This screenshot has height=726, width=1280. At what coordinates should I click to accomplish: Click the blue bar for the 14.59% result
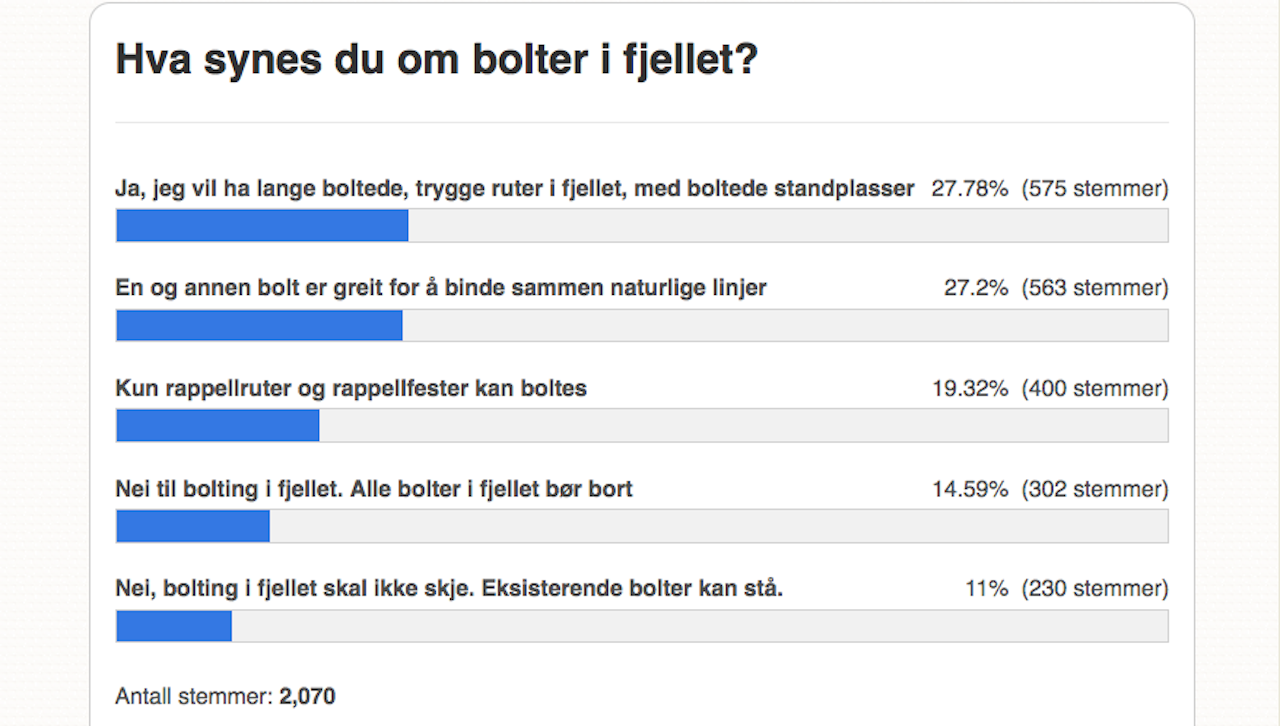click(x=193, y=526)
